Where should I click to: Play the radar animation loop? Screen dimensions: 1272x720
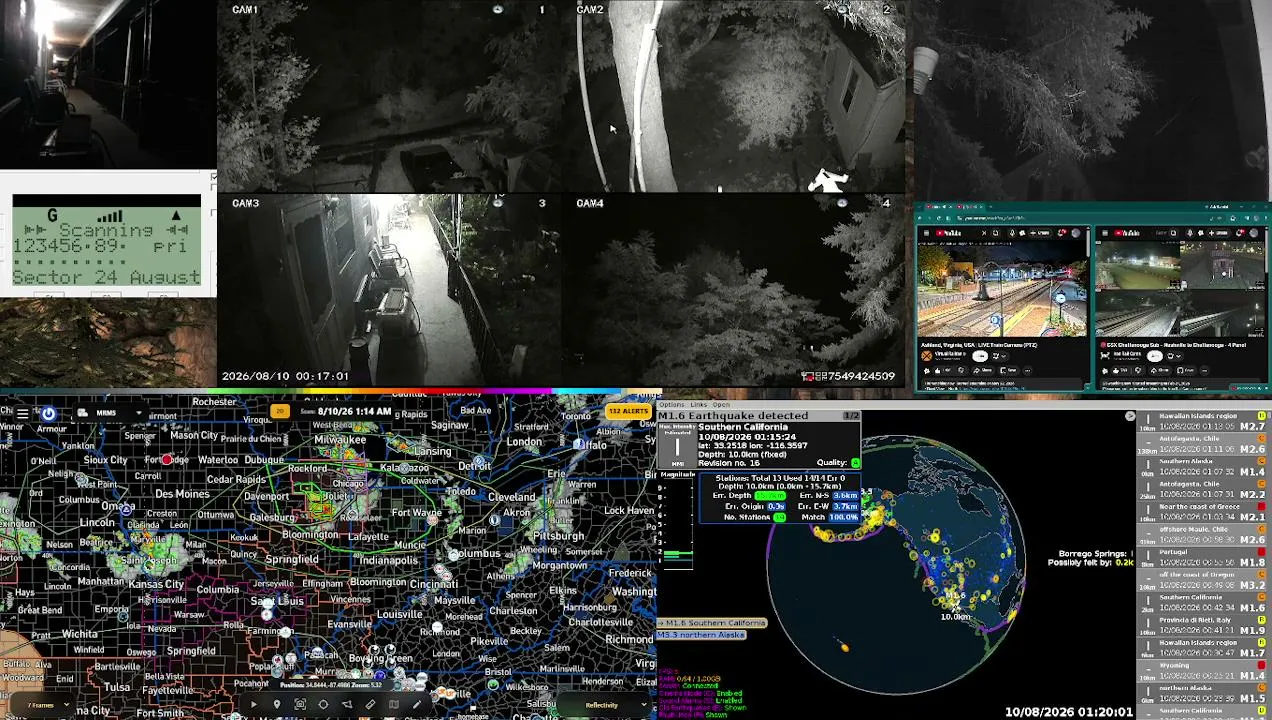pos(253,704)
